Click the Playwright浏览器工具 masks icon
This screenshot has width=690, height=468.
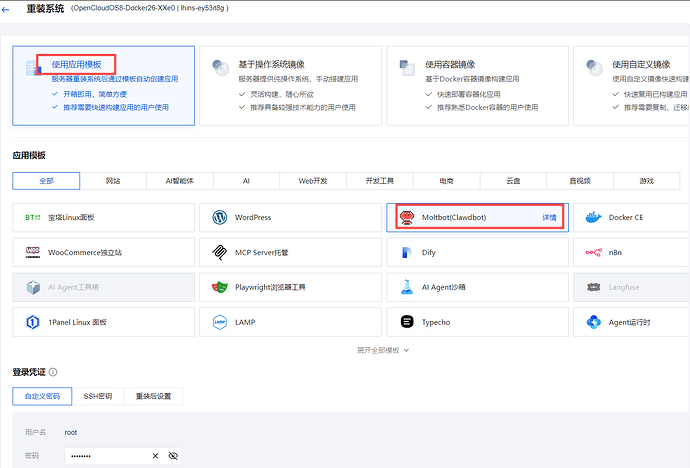pos(220,287)
